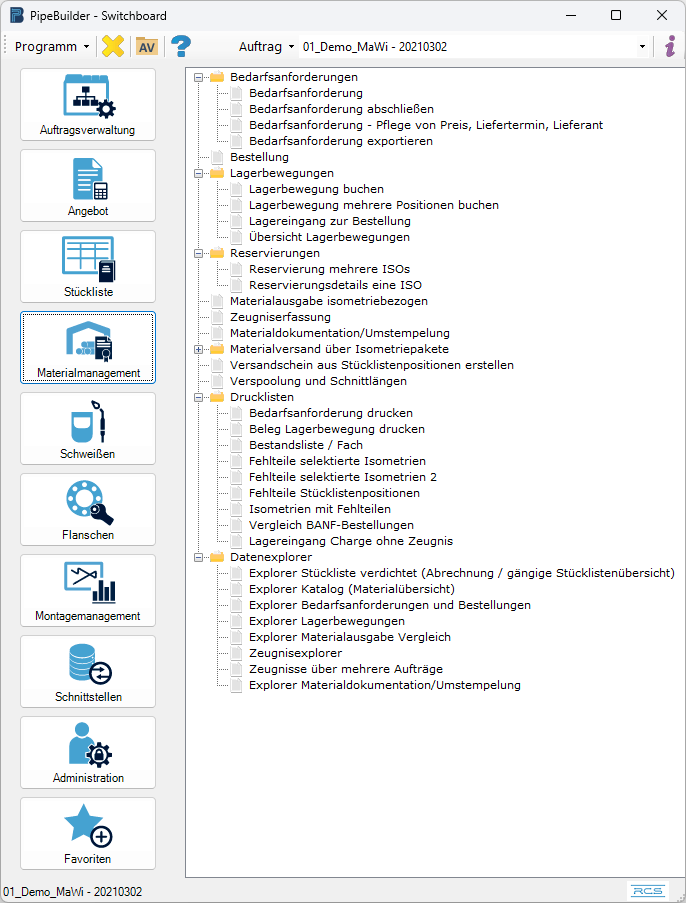This screenshot has height=903, width=686.
Task: Open the Schweißen module
Action: [88, 429]
